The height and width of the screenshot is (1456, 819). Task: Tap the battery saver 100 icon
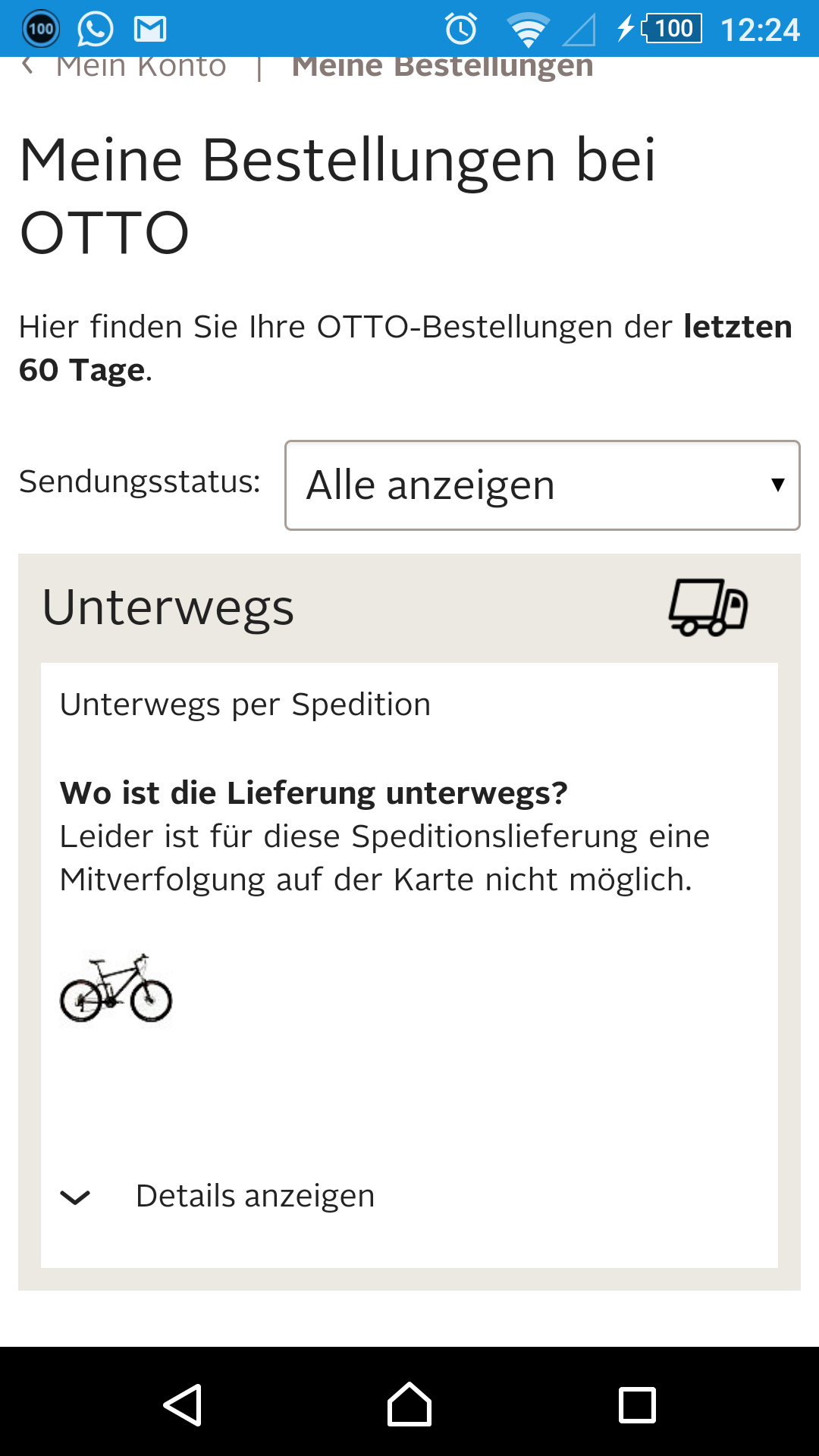(40, 28)
